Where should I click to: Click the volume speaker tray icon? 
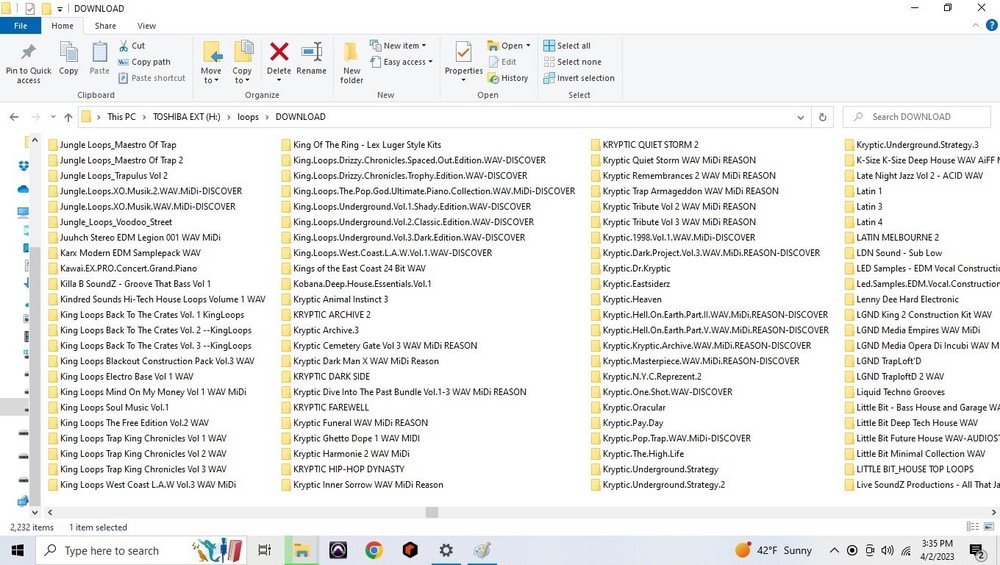tap(887, 550)
